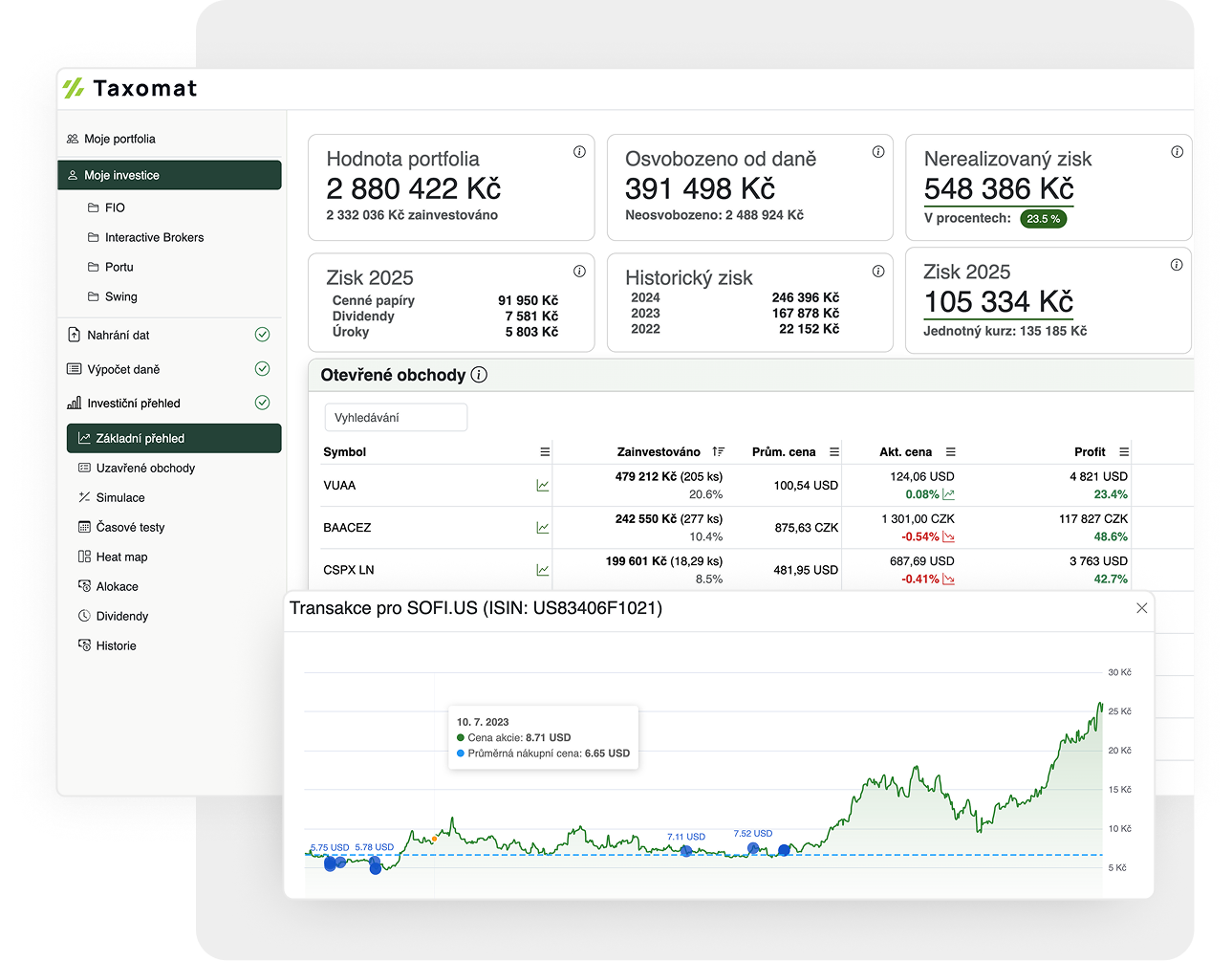1232x961 pixels.
Task: Open the Profit column filter menu
Action: [1125, 451]
